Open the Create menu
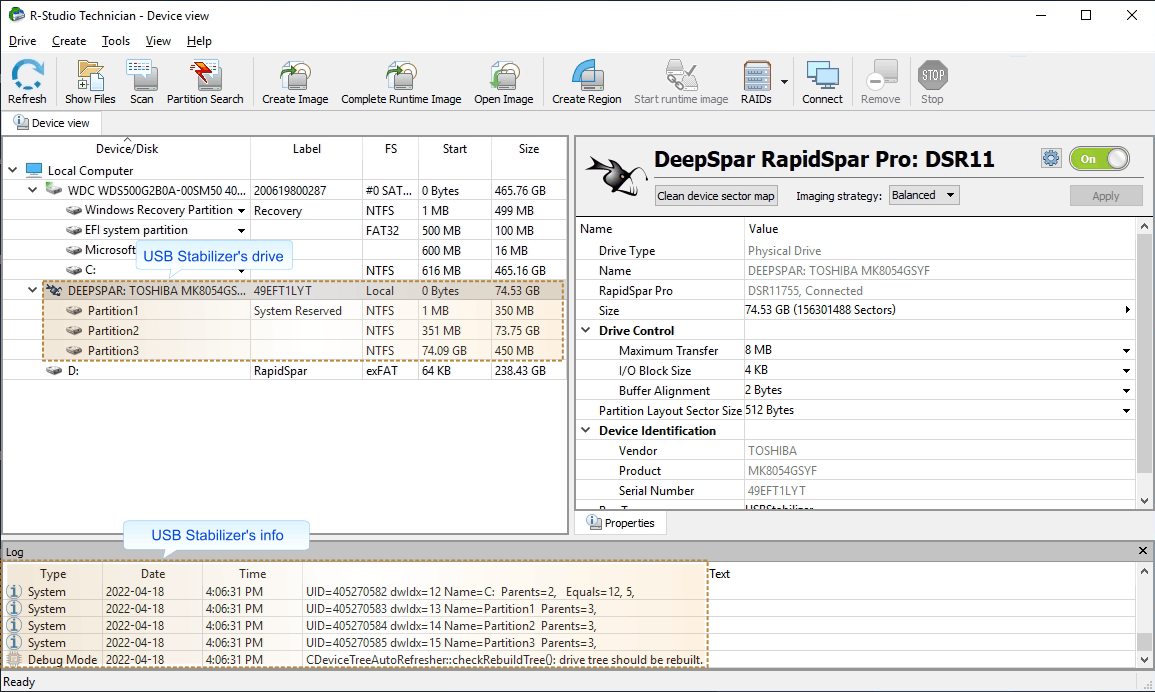The height and width of the screenshot is (692, 1155). 69,41
